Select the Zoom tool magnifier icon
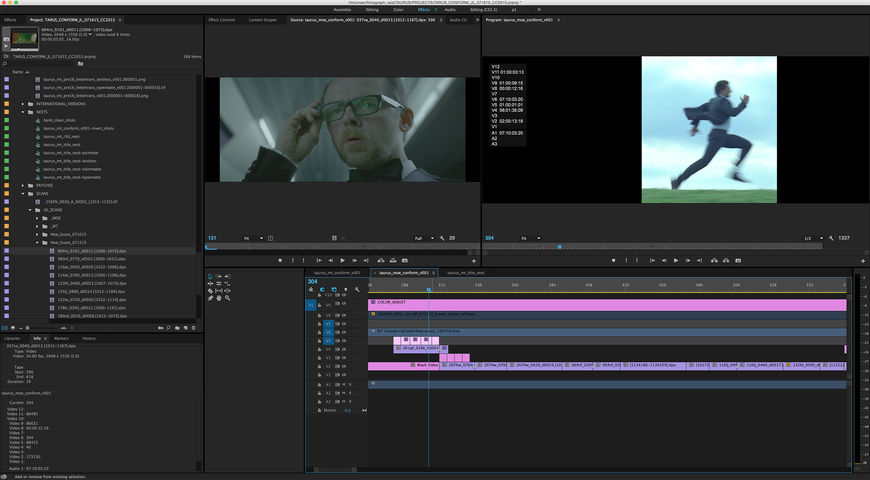870x480 pixels. point(228,298)
